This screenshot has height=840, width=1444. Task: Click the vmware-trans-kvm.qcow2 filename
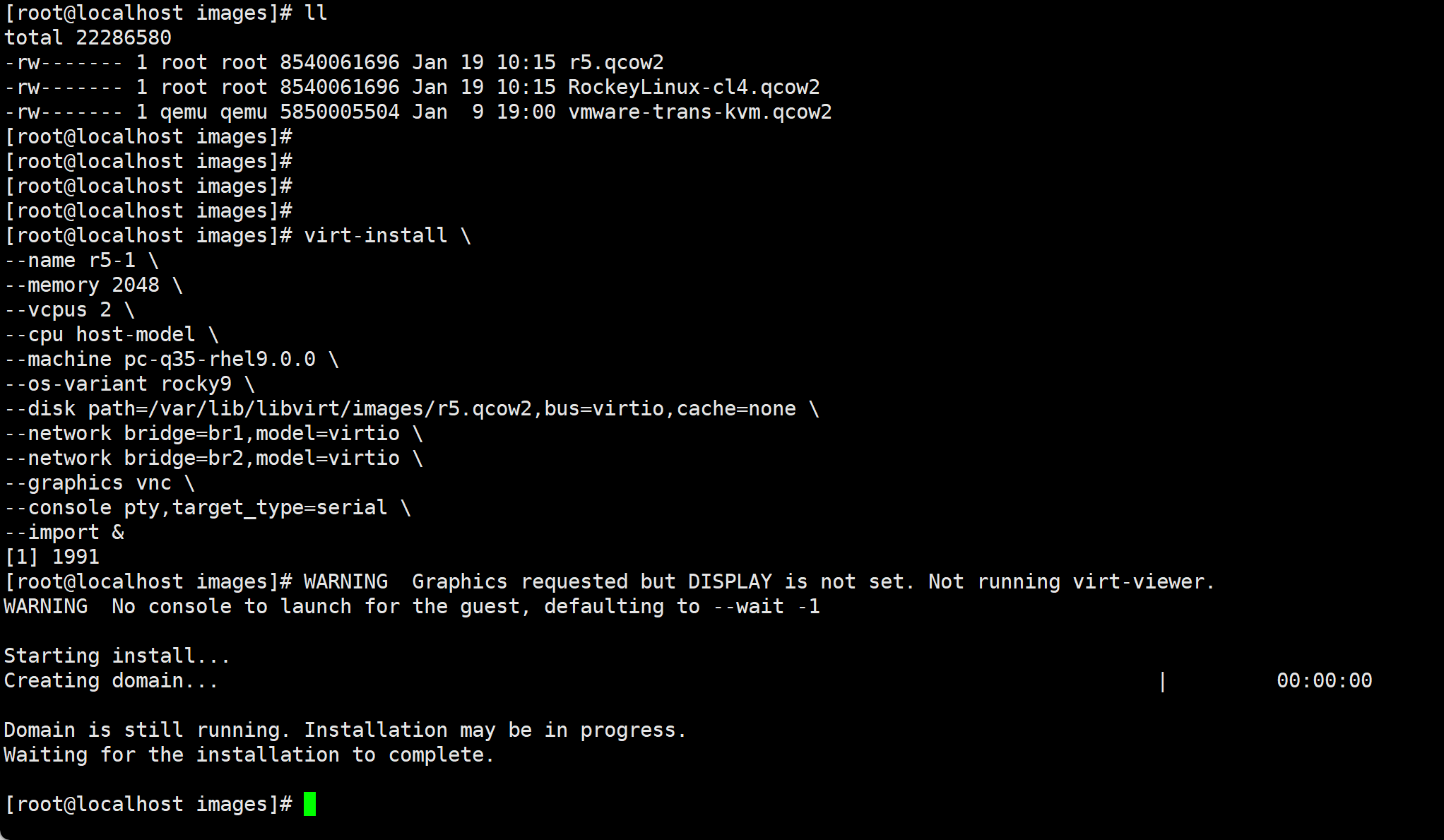pos(699,112)
